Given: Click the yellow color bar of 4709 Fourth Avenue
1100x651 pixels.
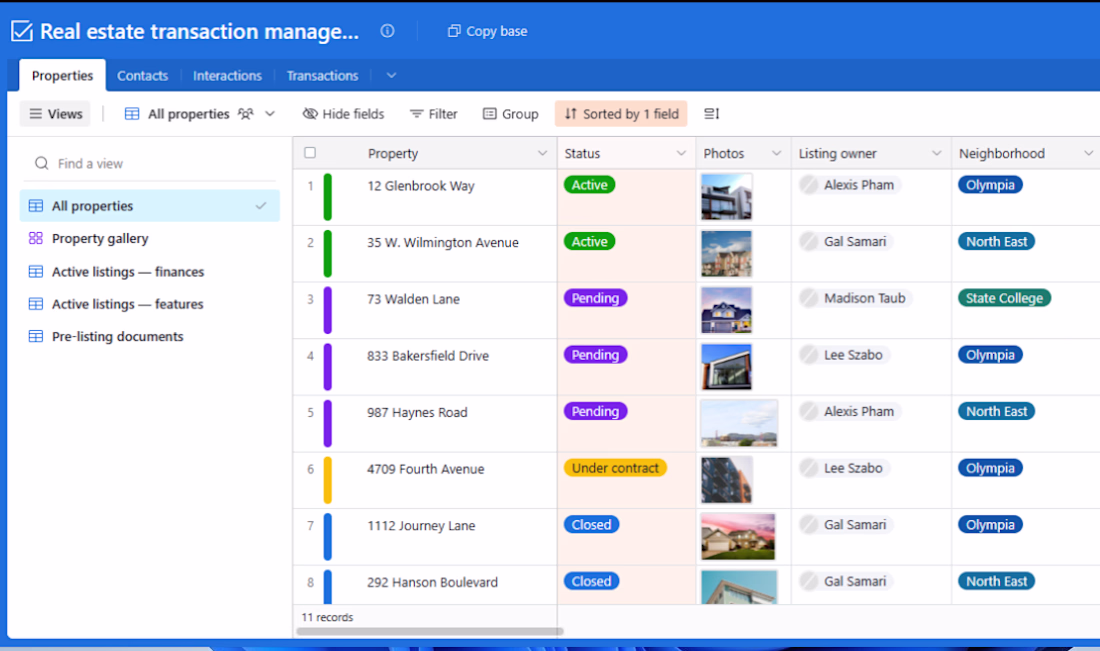Looking at the screenshot, I should click(328, 480).
